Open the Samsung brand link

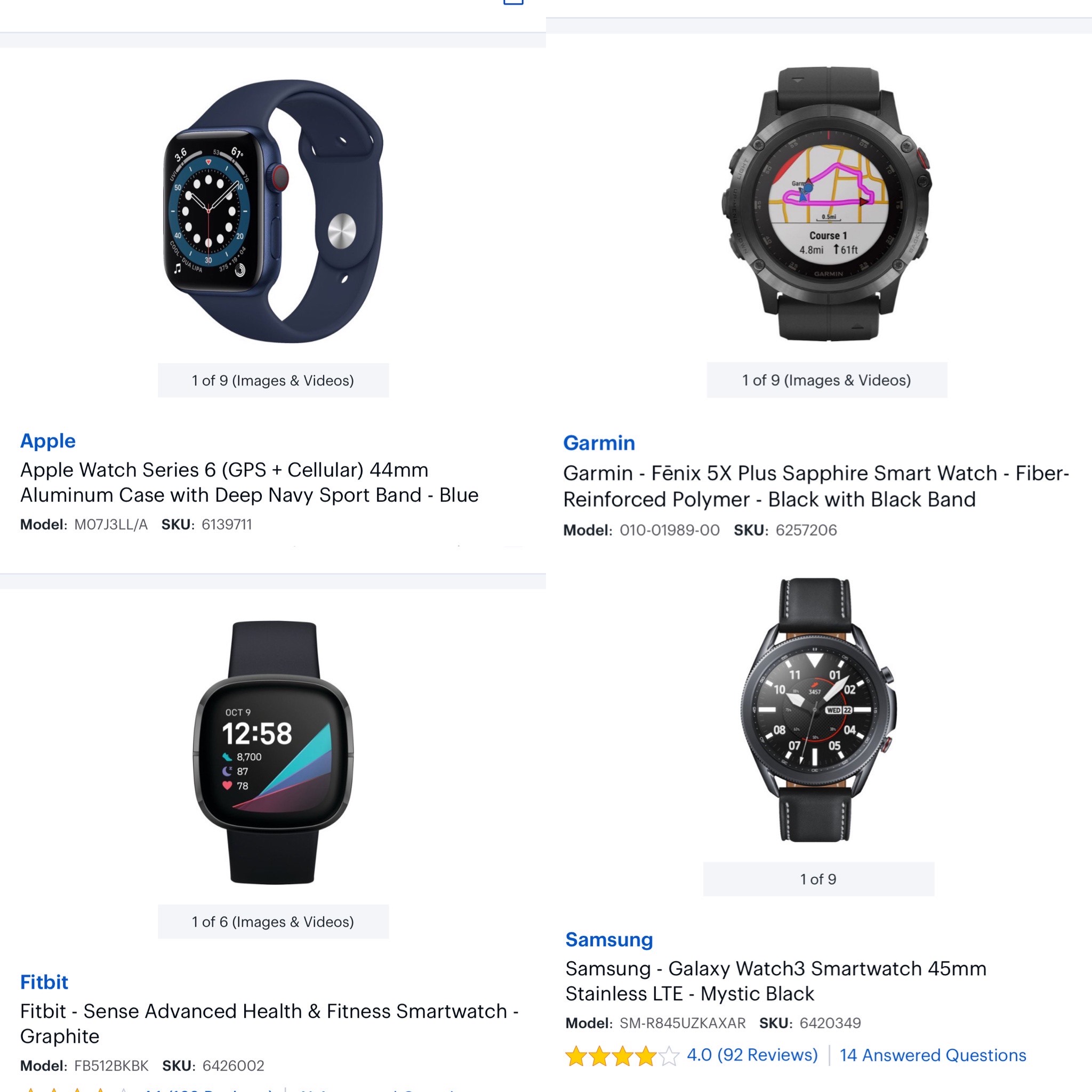609,939
